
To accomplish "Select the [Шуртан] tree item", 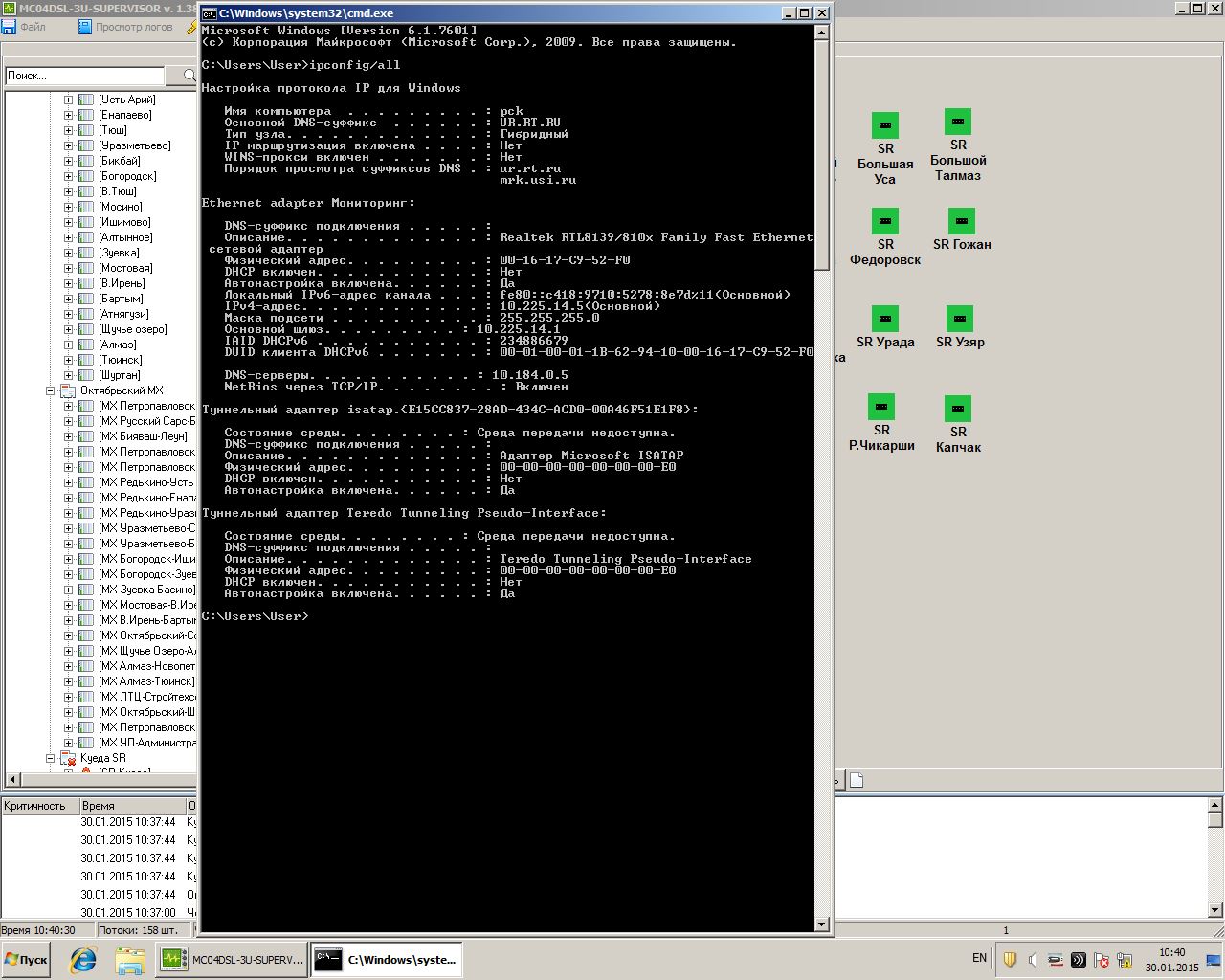I will [119, 375].
